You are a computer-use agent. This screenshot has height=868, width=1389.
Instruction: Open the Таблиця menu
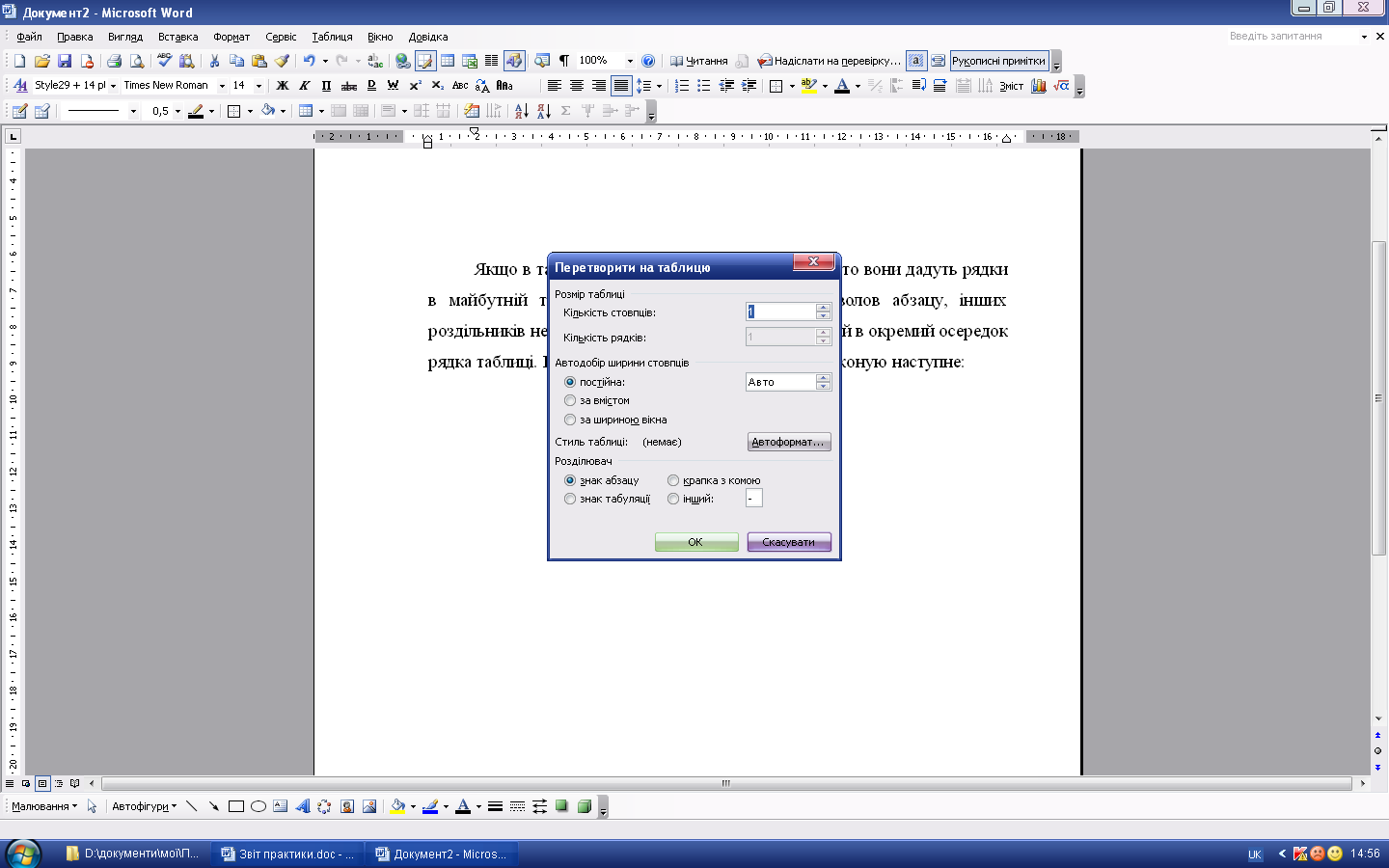tap(332, 37)
